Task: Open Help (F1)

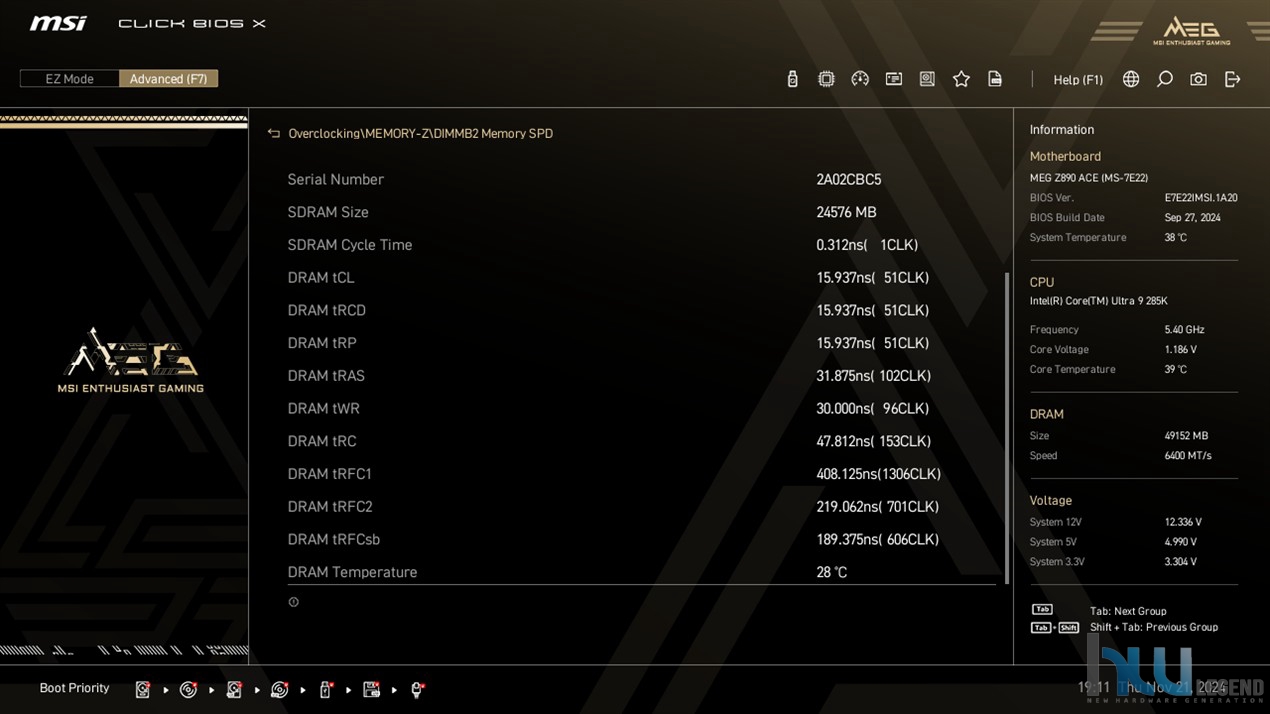Action: tap(1078, 80)
